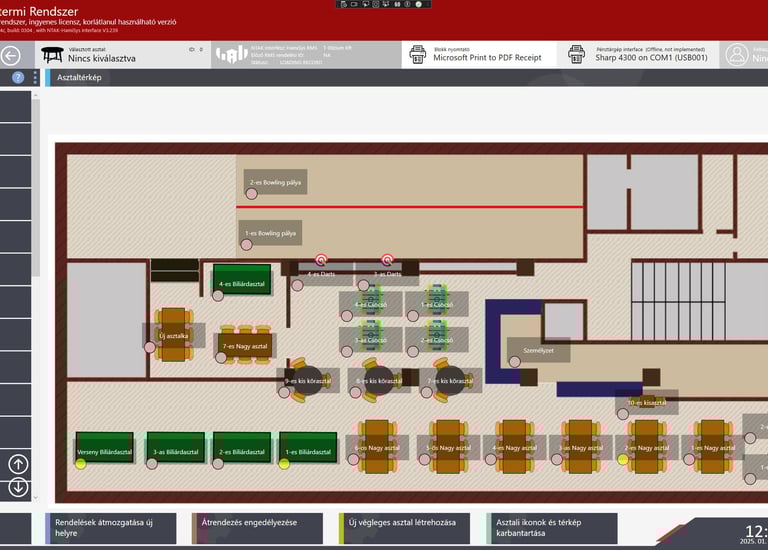
Task: Select the 1-es Bowling pálya table
Action: (x=270, y=233)
